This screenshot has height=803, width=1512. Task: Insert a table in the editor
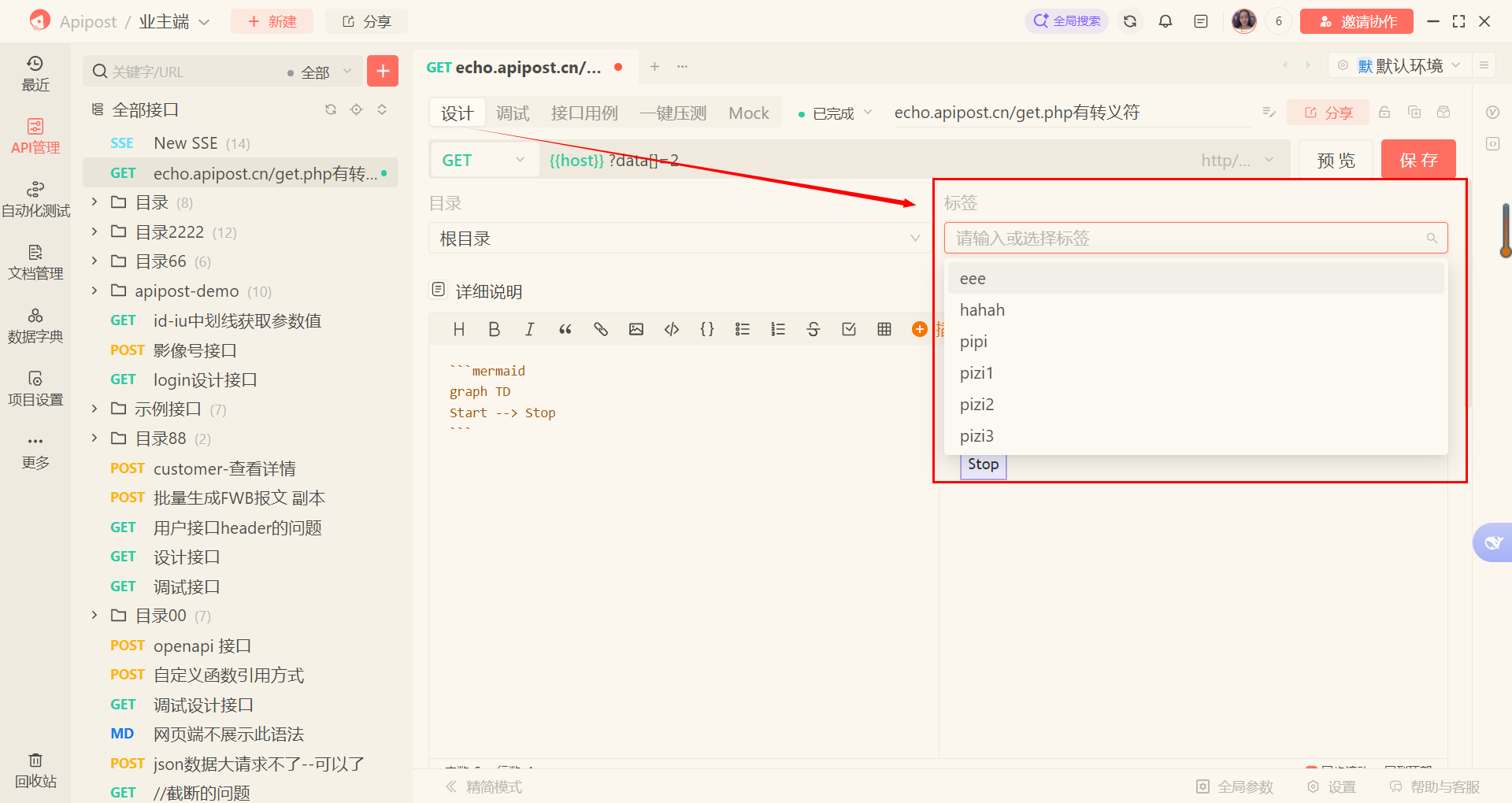pyautogui.click(x=884, y=329)
